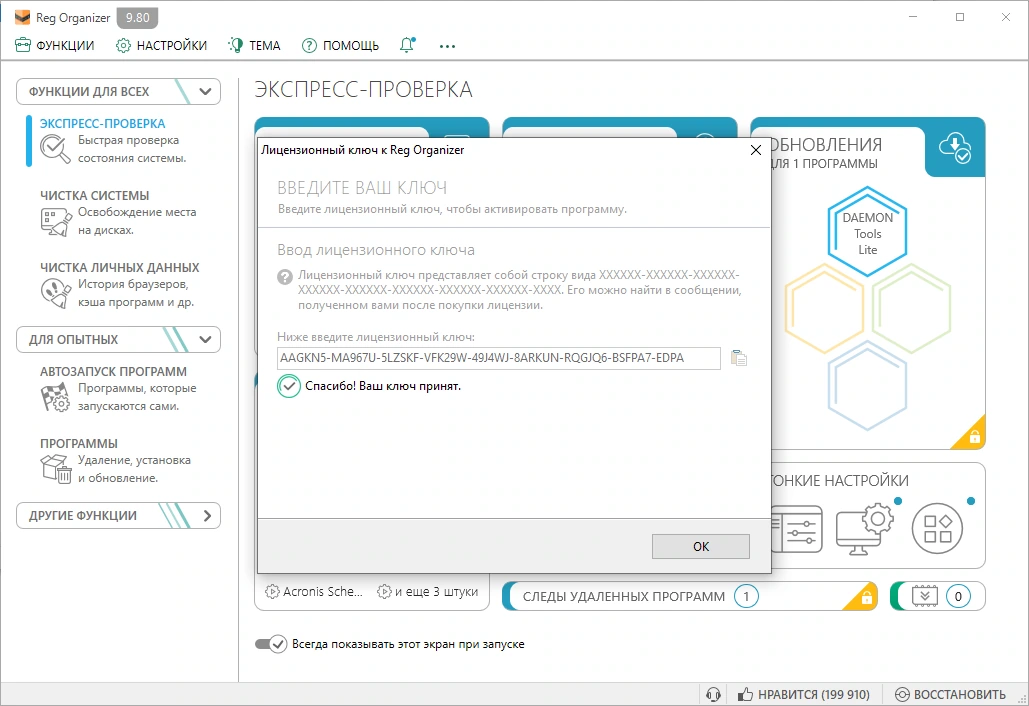The image size is (1029, 706).
Task: Toggle always show this screen at startup
Action: pos(271,644)
